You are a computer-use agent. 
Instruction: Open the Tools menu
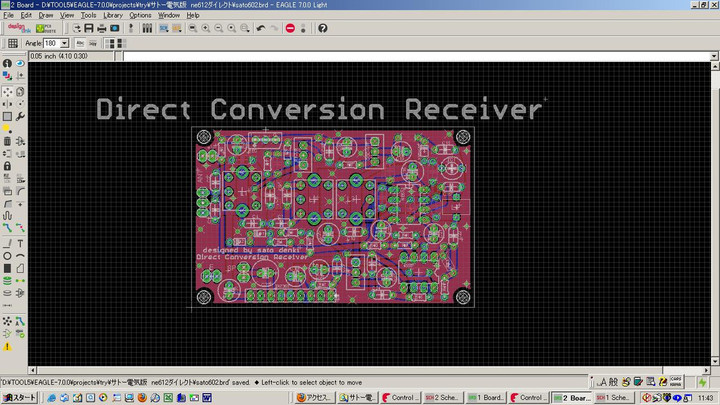(x=88, y=16)
